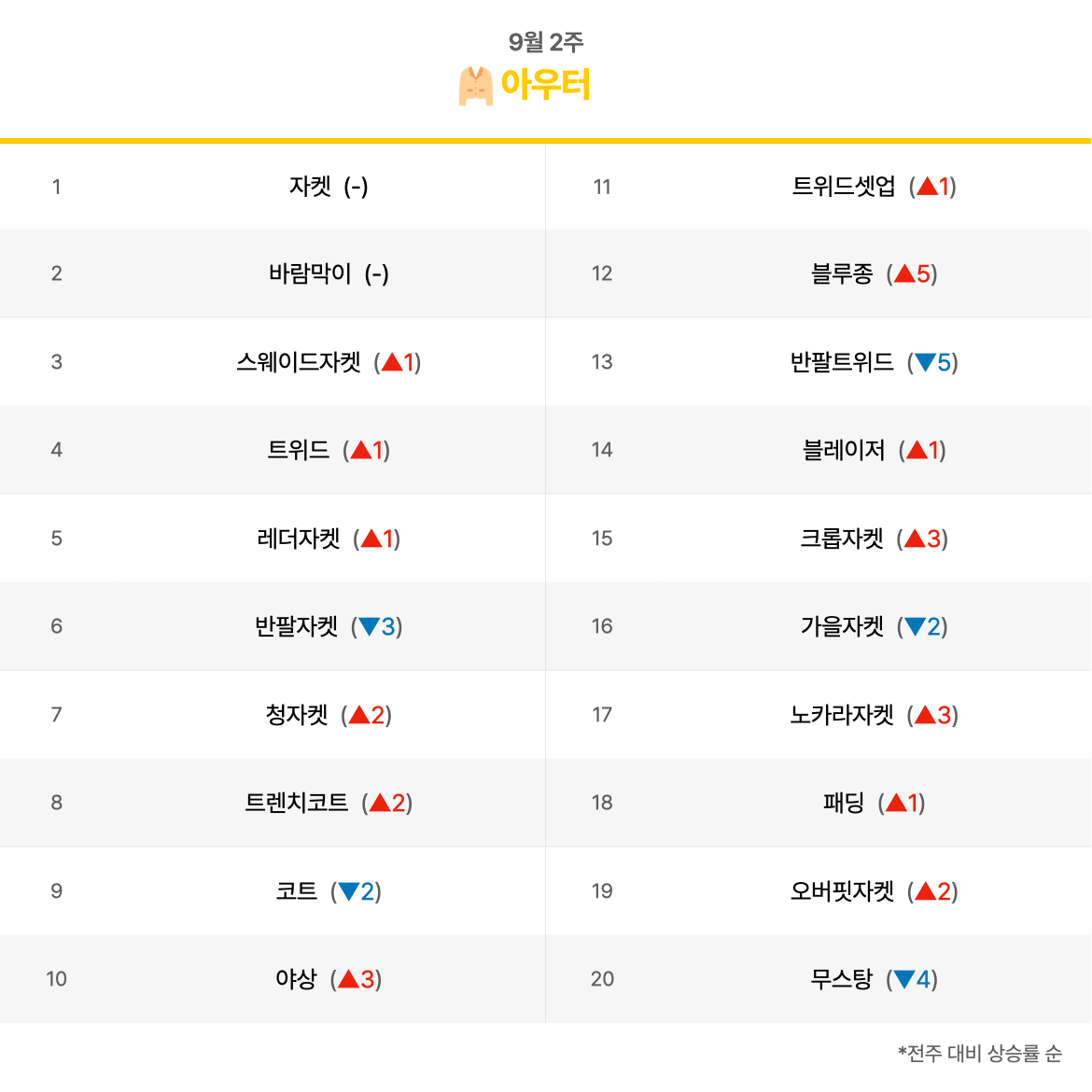Image resolution: width=1092 pixels, height=1092 pixels.
Task: Click the blue down arrow next to 코트
Action: point(349,891)
